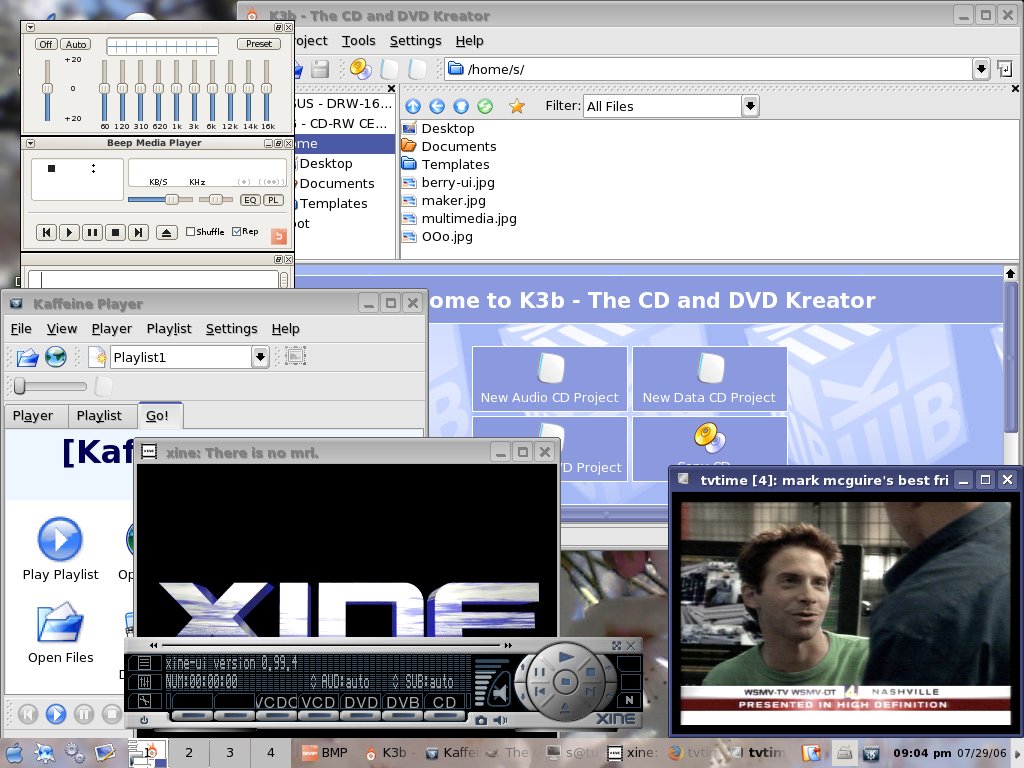Image resolution: width=1024 pixels, height=768 pixels.
Task: Toggle the equalizer Auto button
Action: (76, 44)
